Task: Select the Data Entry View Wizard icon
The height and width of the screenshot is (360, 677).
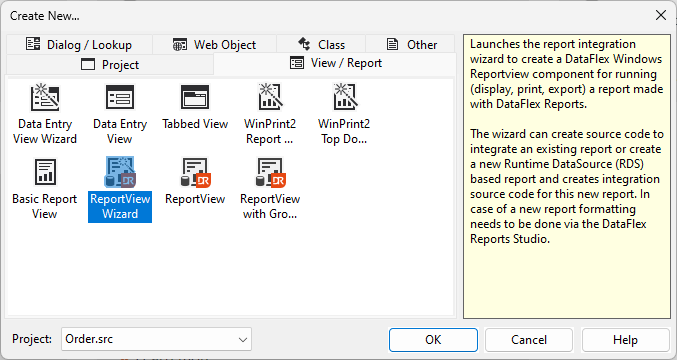Action: click(45, 97)
